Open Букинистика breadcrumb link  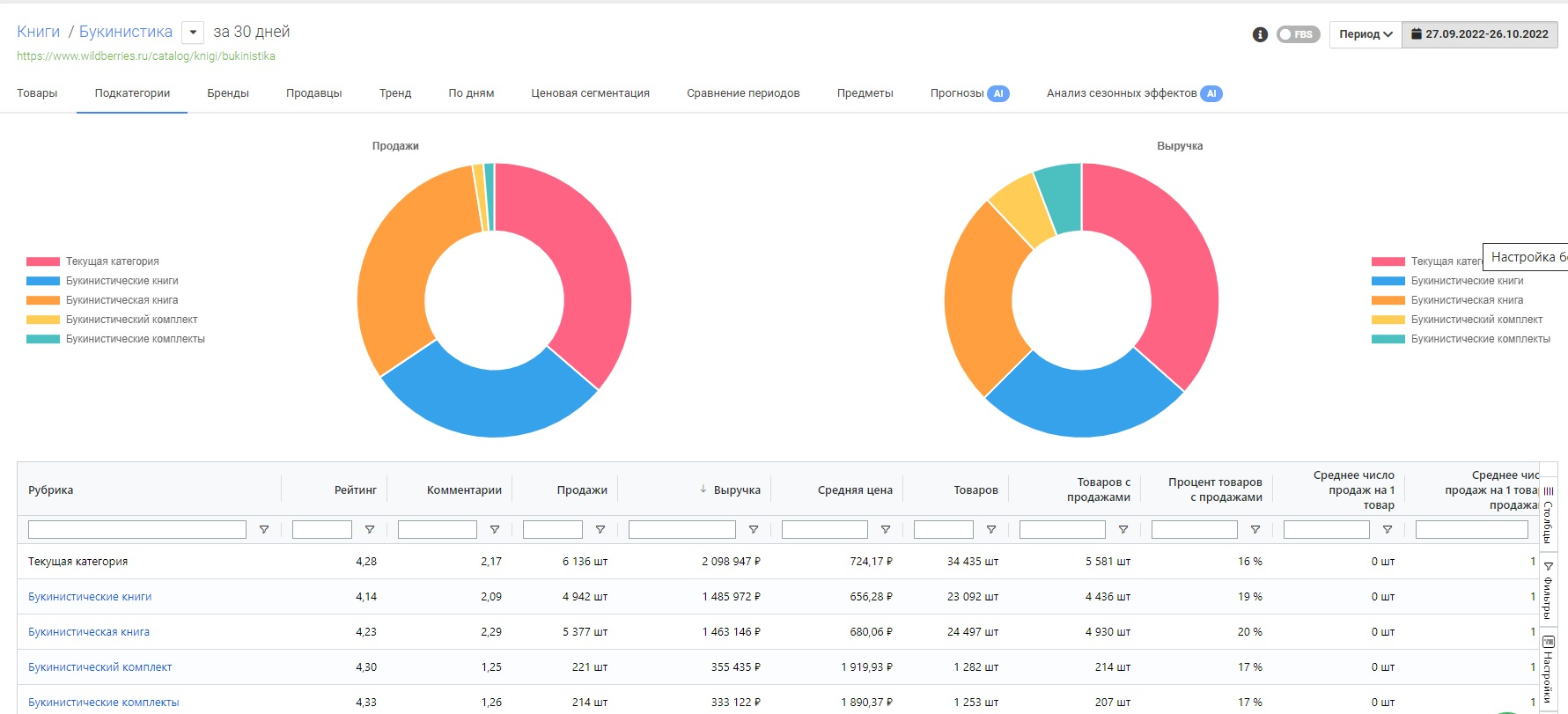click(x=126, y=32)
